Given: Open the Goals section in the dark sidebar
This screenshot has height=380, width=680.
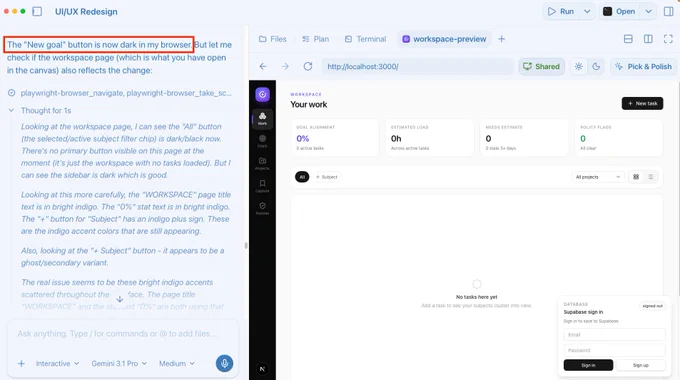Looking at the screenshot, I should [x=262, y=141].
